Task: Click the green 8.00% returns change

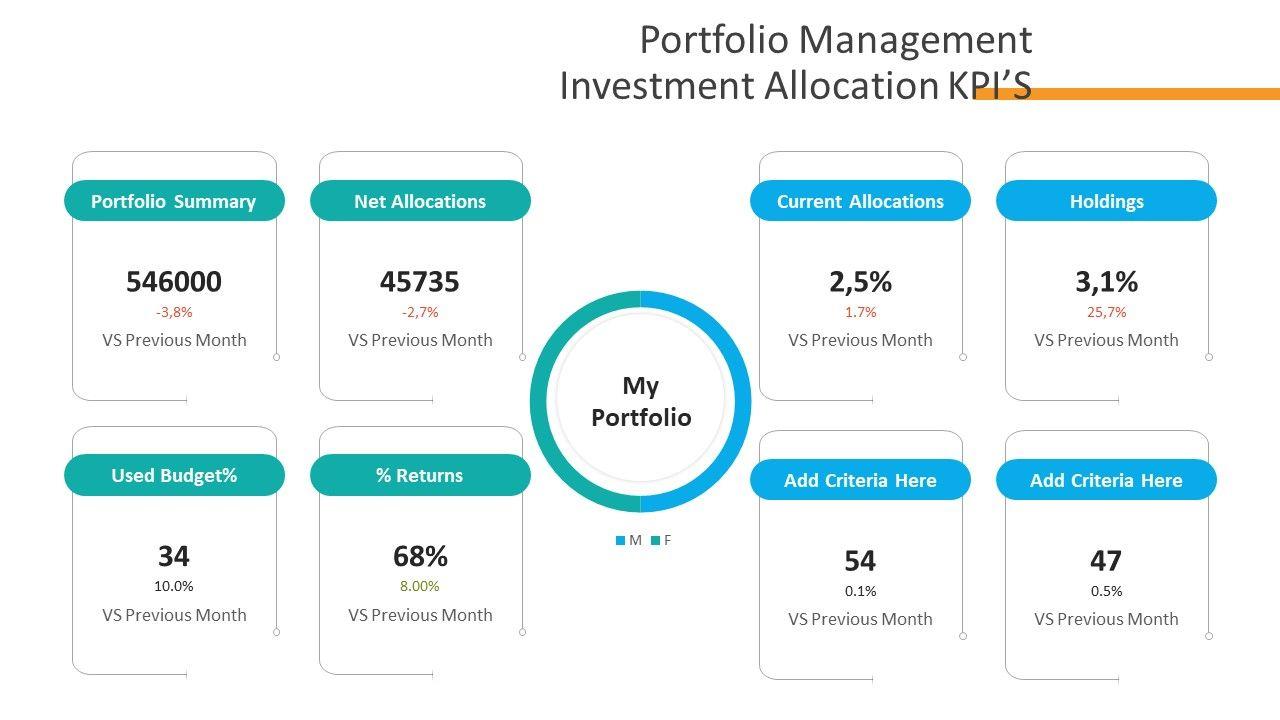Action: tap(420, 586)
